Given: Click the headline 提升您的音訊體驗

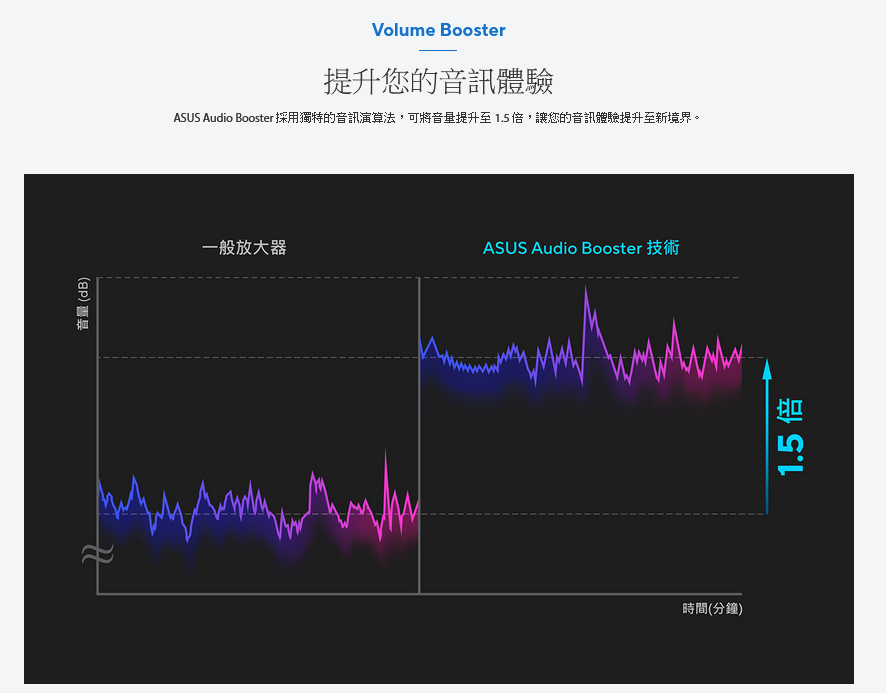Looking at the screenshot, I should (x=438, y=81).
